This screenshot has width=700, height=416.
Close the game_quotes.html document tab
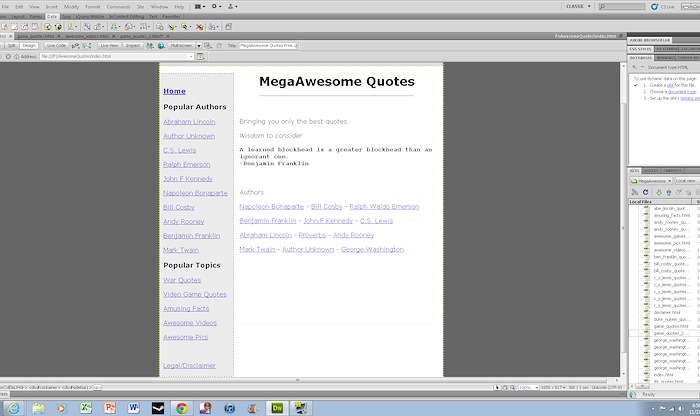[x=58, y=36]
